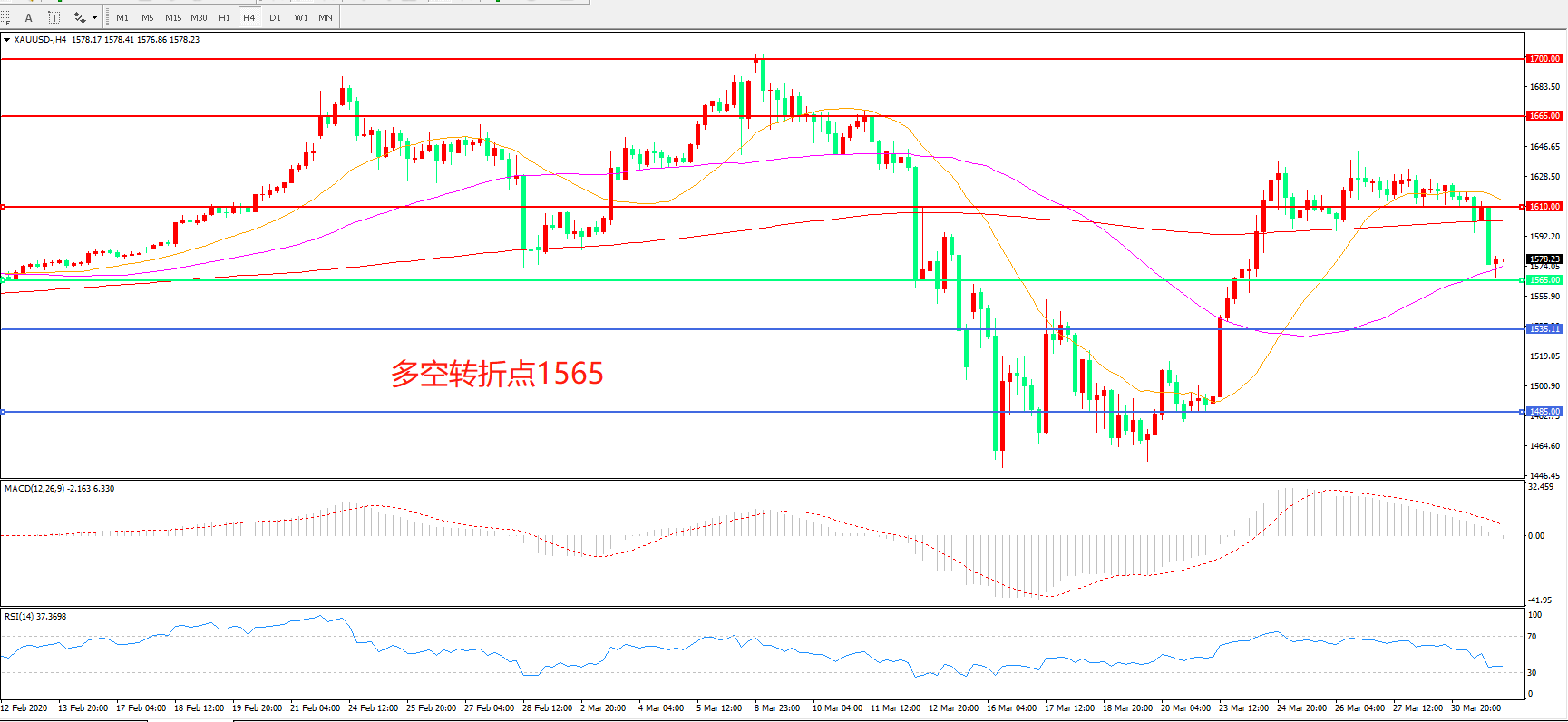Click the M30 timeframe button
The image size is (1568, 722).
[199, 17]
